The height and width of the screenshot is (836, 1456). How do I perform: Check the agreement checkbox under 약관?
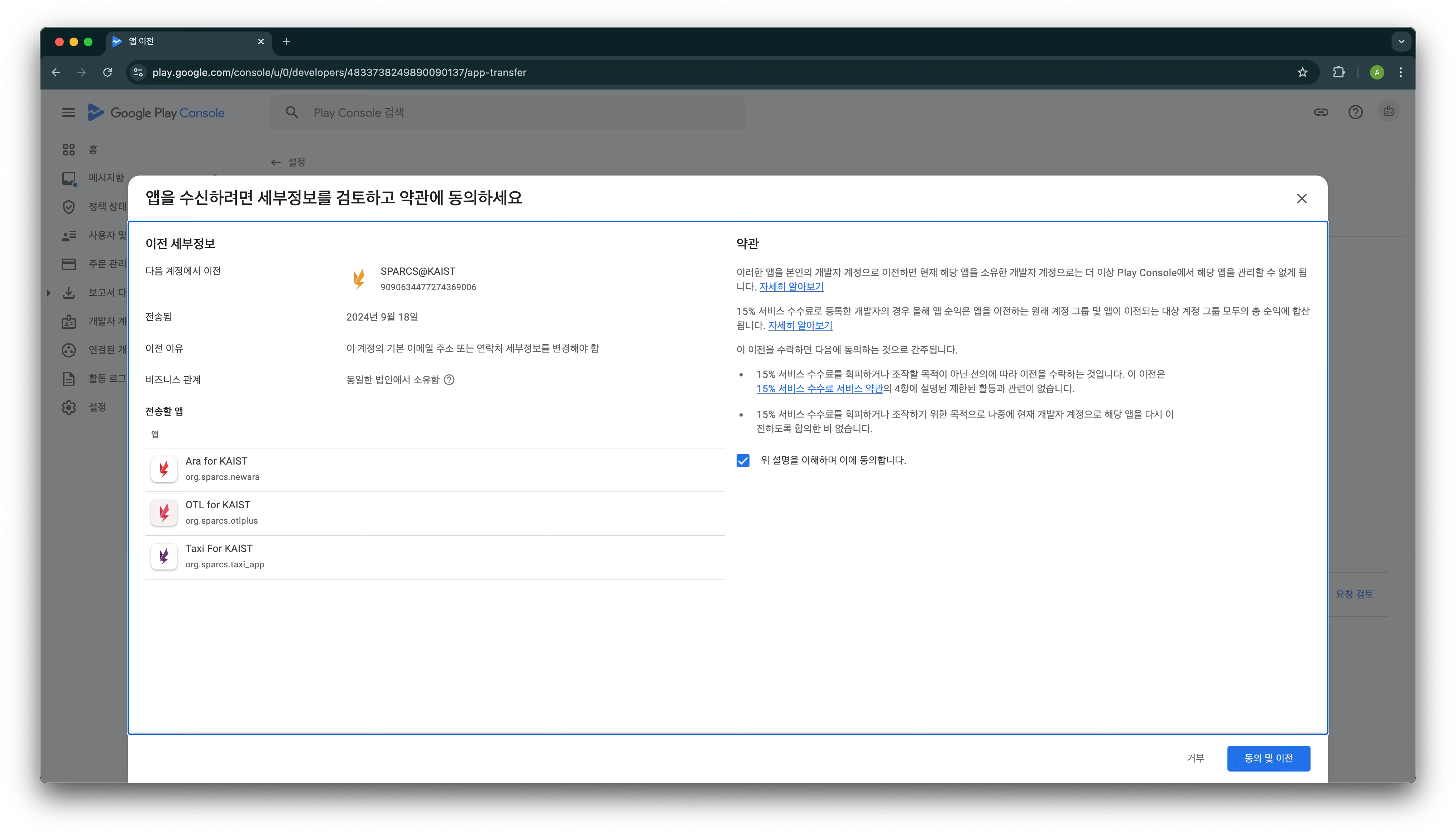pos(743,461)
